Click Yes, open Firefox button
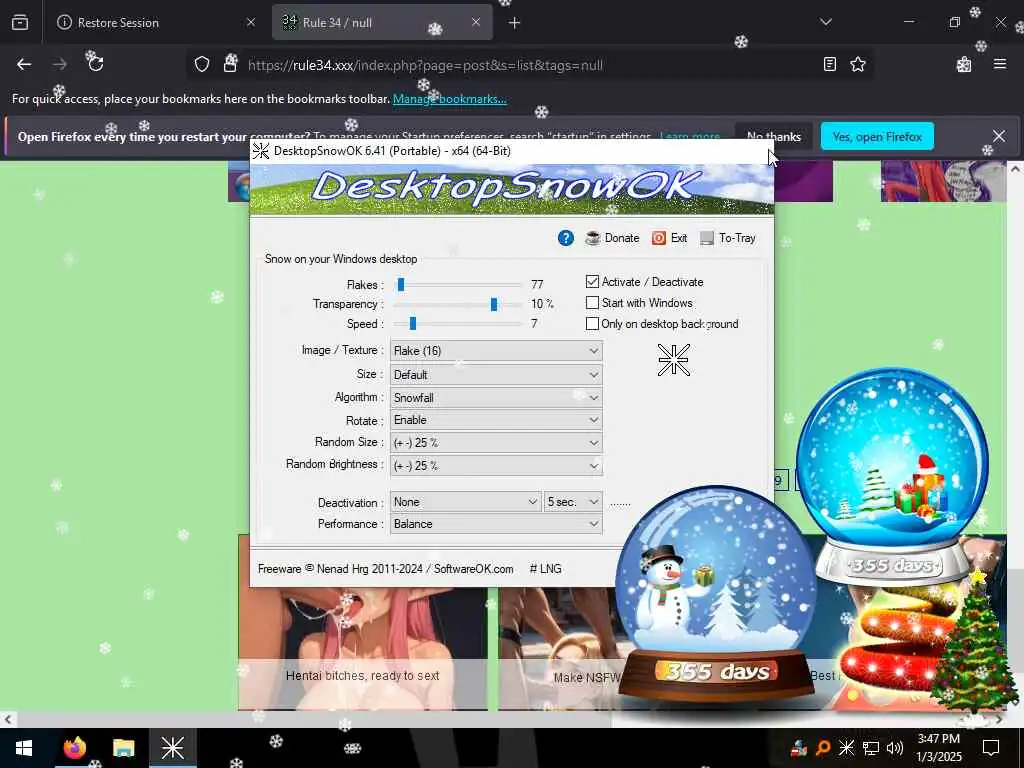The width and height of the screenshot is (1024, 768). [x=877, y=136]
